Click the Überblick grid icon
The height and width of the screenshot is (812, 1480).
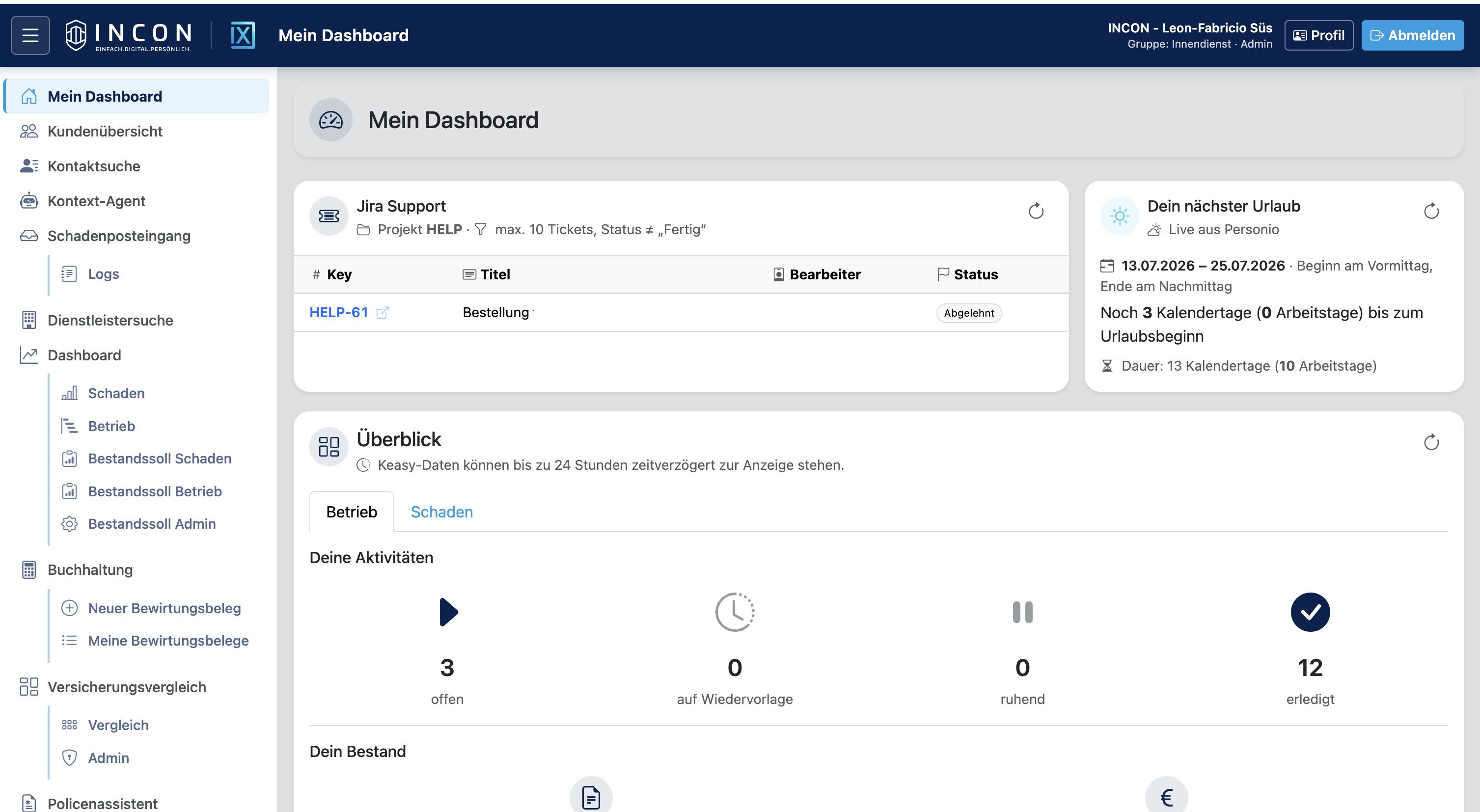tap(329, 447)
